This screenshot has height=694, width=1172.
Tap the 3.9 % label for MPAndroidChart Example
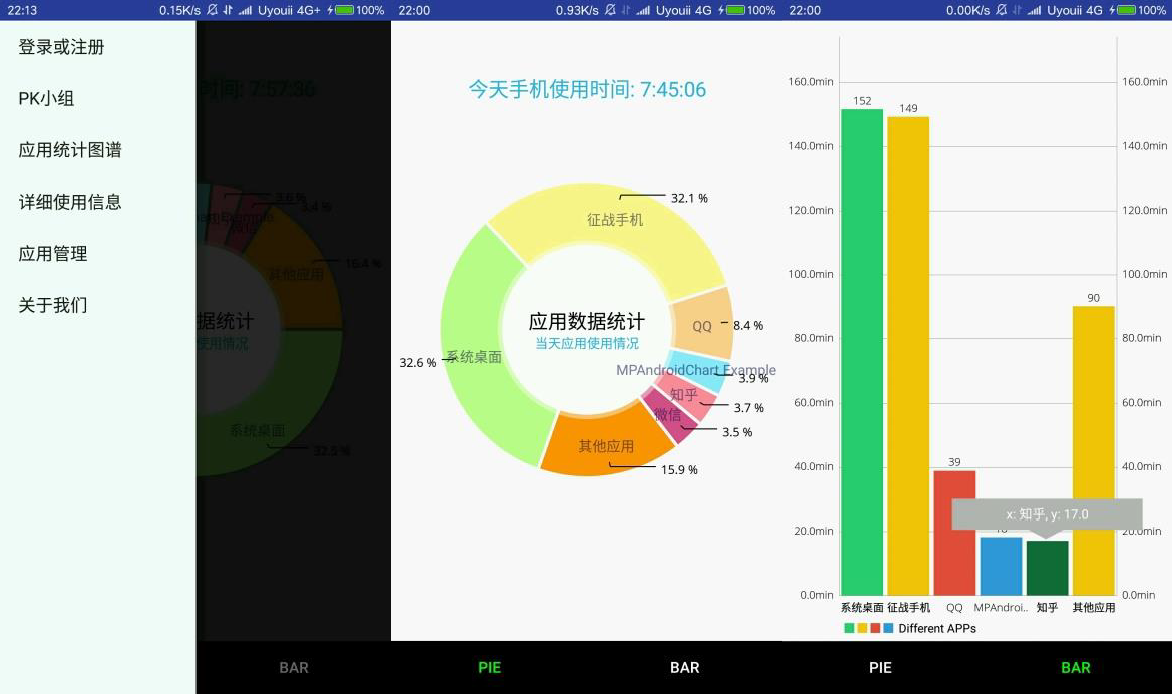(753, 378)
